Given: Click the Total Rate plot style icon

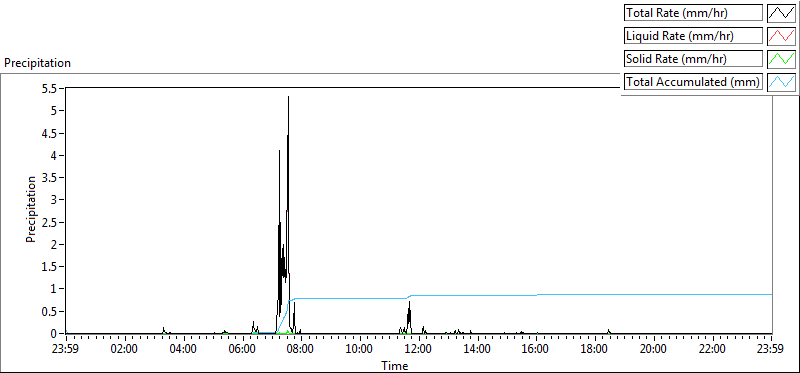Looking at the screenshot, I should (x=781, y=13).
